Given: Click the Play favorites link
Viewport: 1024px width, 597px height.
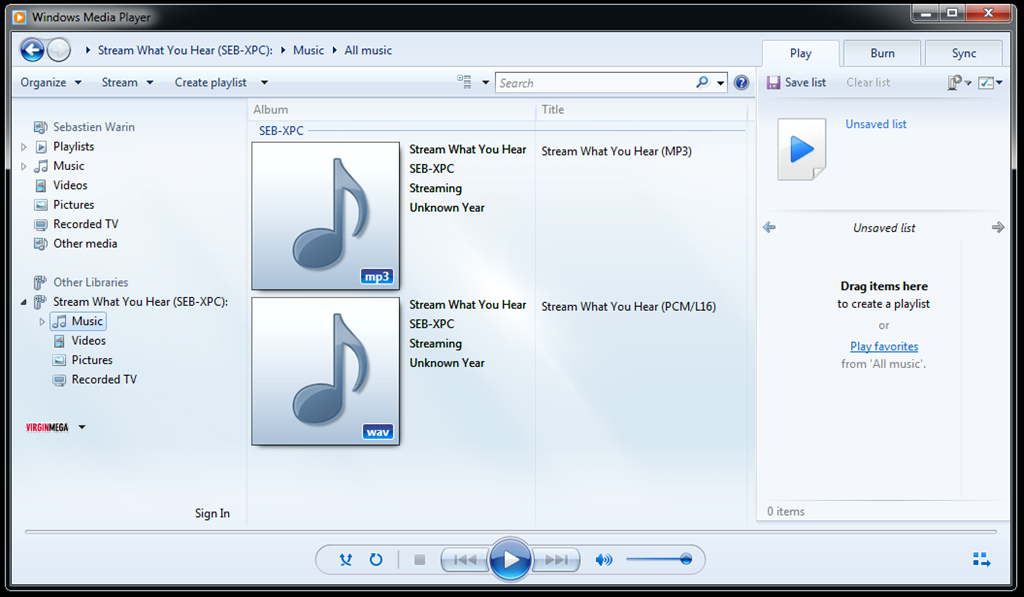Looking at the screenshot, I should pos(884,346).
